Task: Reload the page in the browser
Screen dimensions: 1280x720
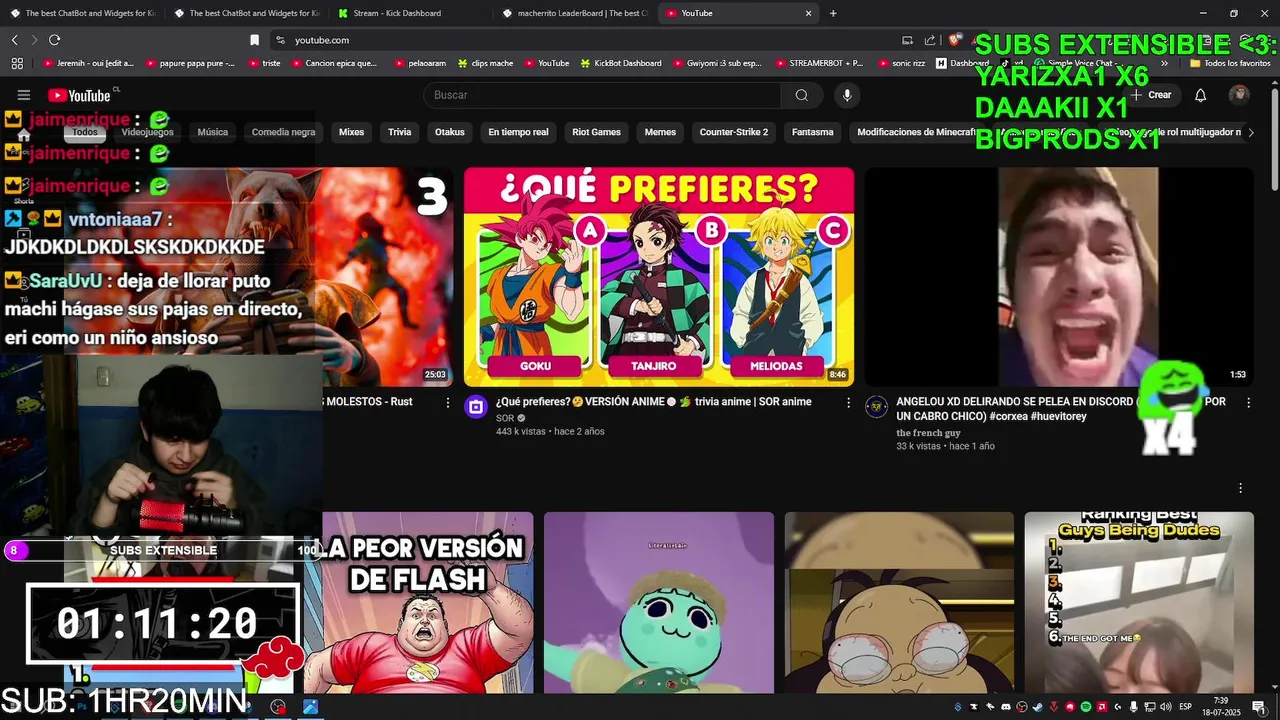Action: tap(54, 40)
